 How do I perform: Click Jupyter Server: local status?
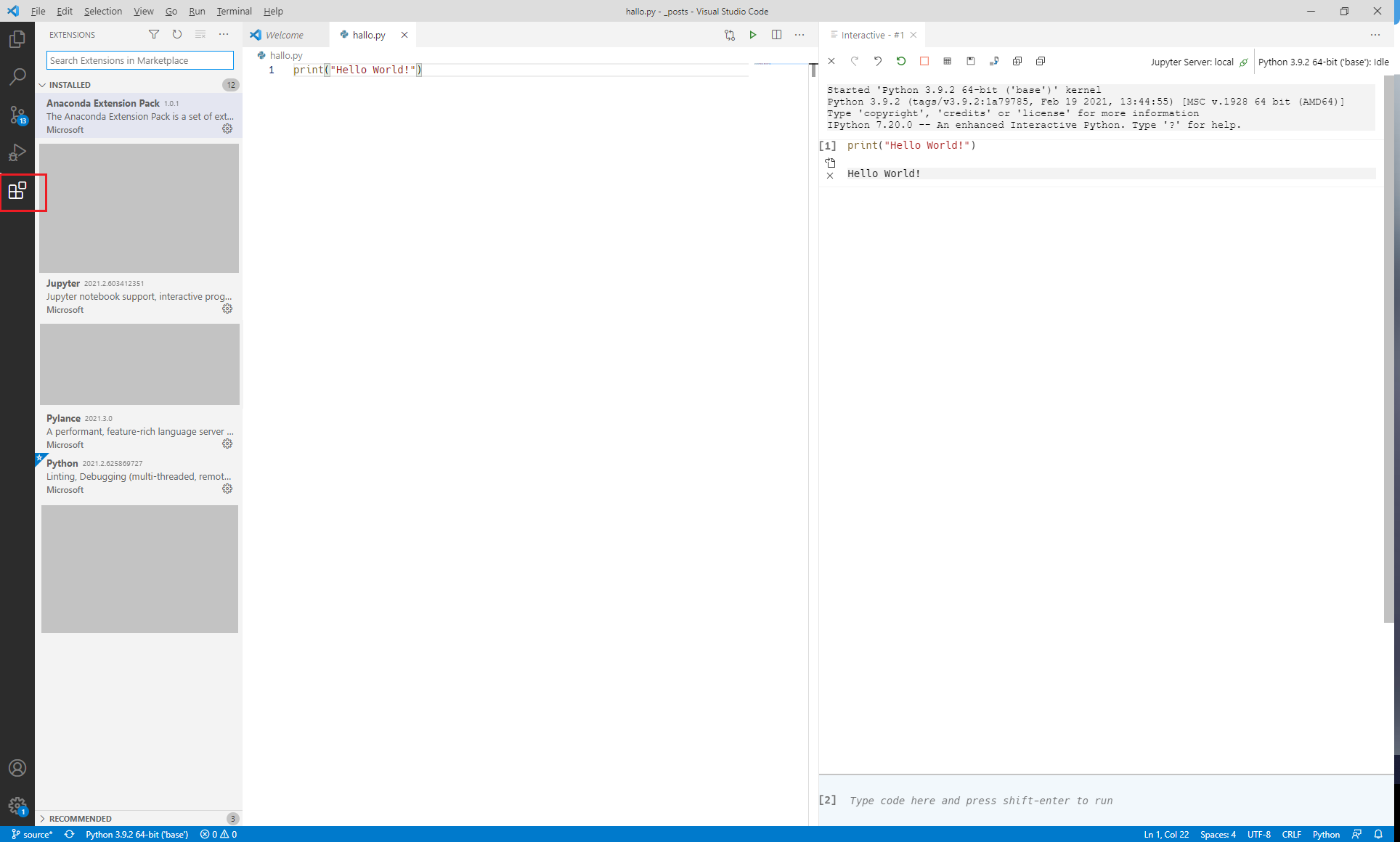pyautogui.click(x=1192, y=62)
